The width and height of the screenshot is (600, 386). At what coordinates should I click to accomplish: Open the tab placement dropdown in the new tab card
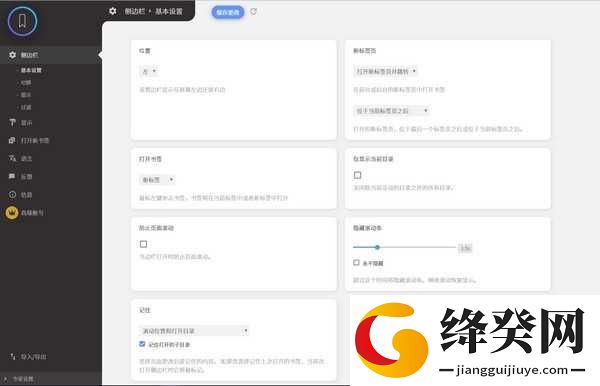[x=391, y=111]
